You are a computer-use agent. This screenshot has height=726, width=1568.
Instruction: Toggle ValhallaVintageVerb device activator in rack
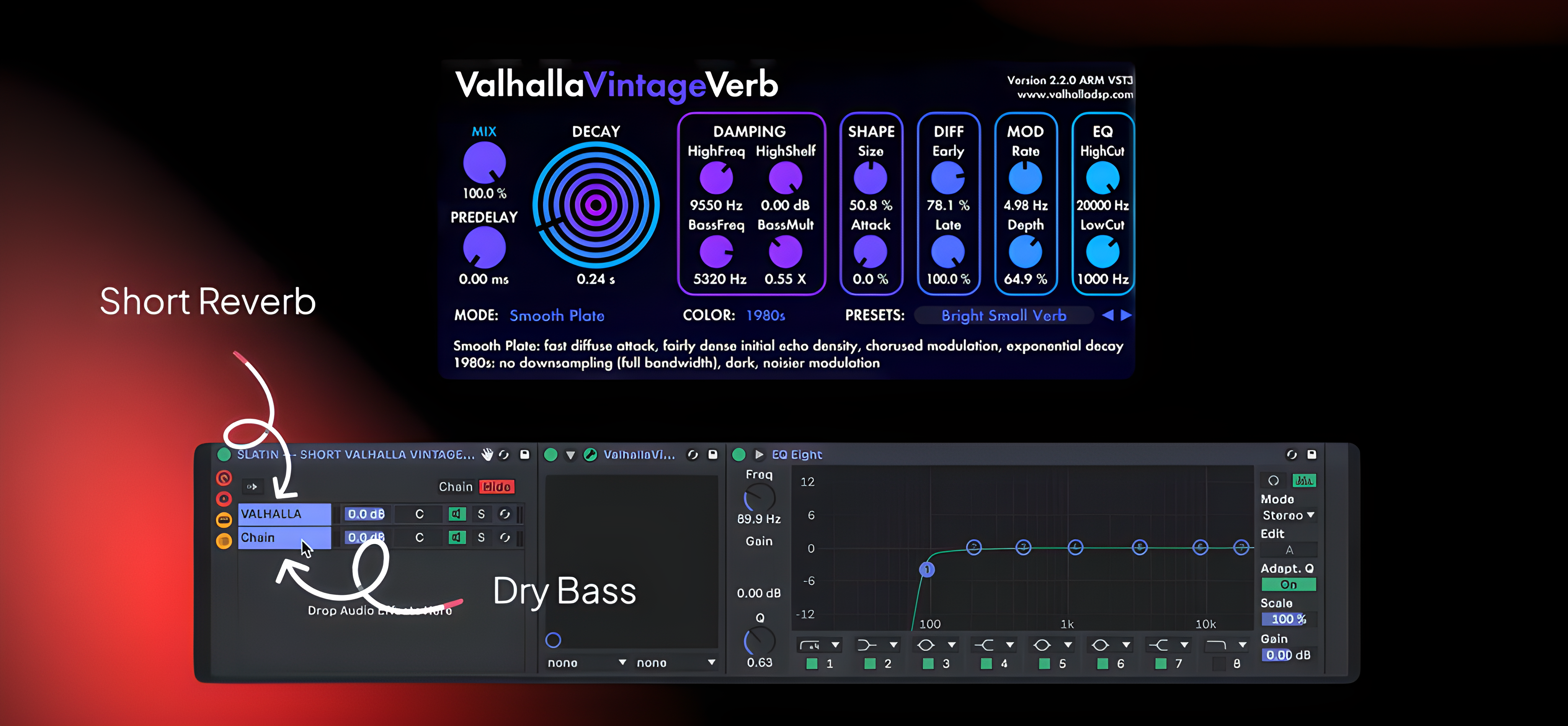(550, 455)
